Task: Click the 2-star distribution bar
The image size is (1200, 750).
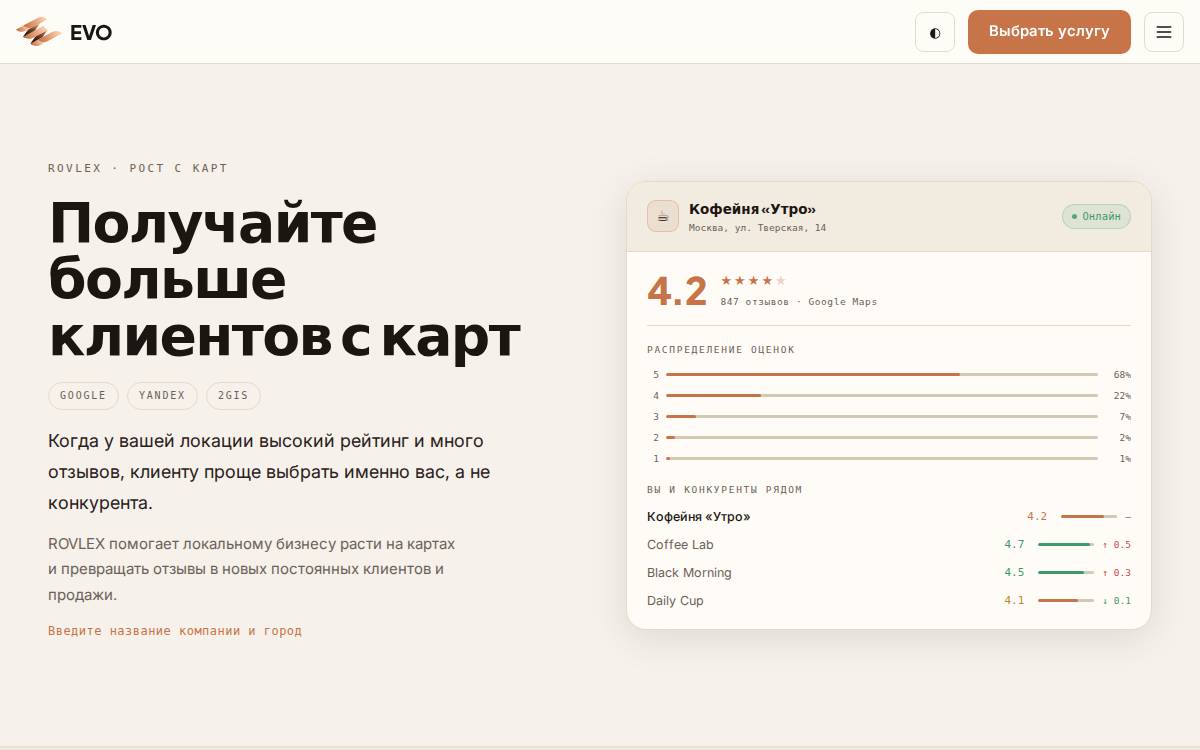Action: click(882, 438)
